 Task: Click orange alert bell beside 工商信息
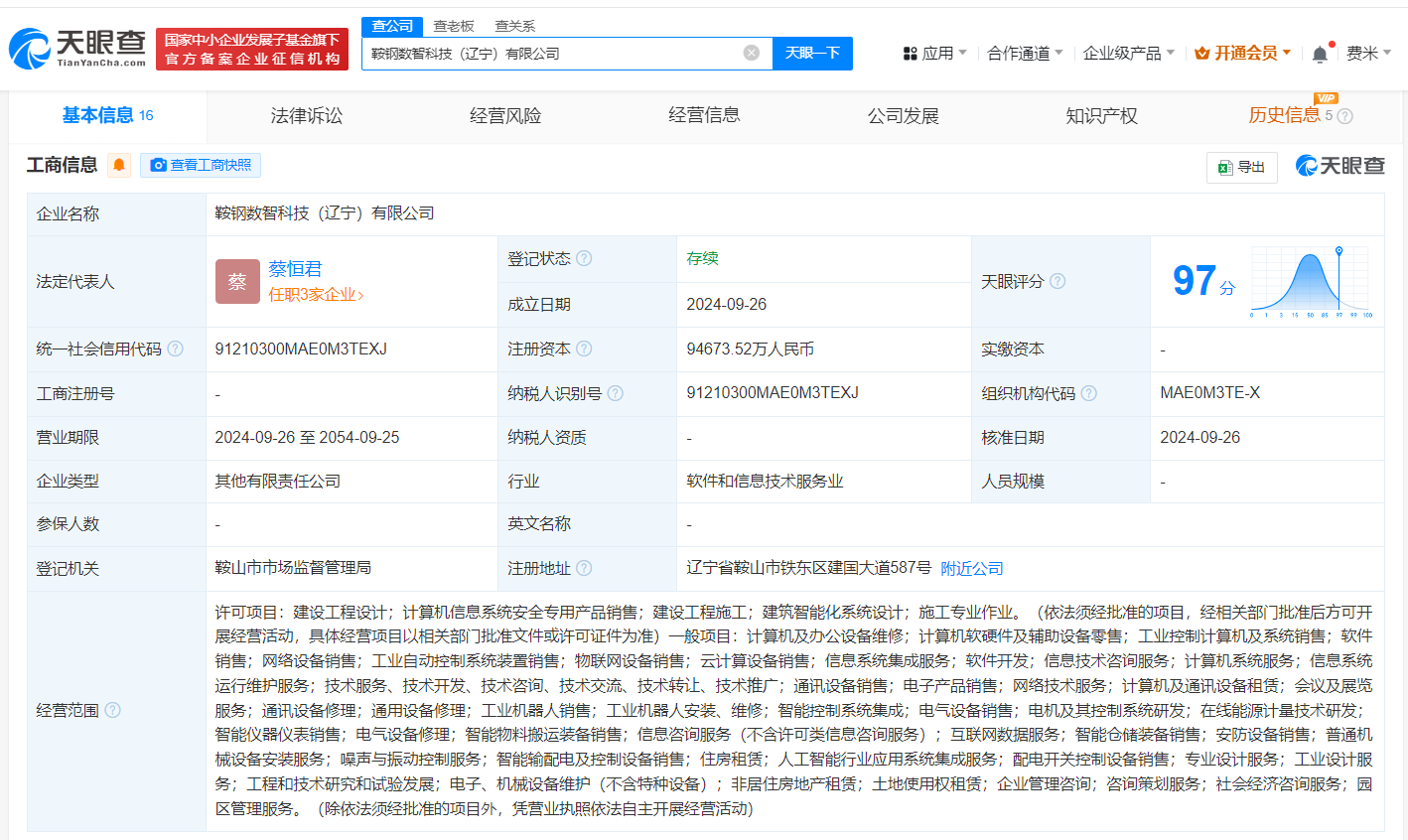click(x=119, y=165)
